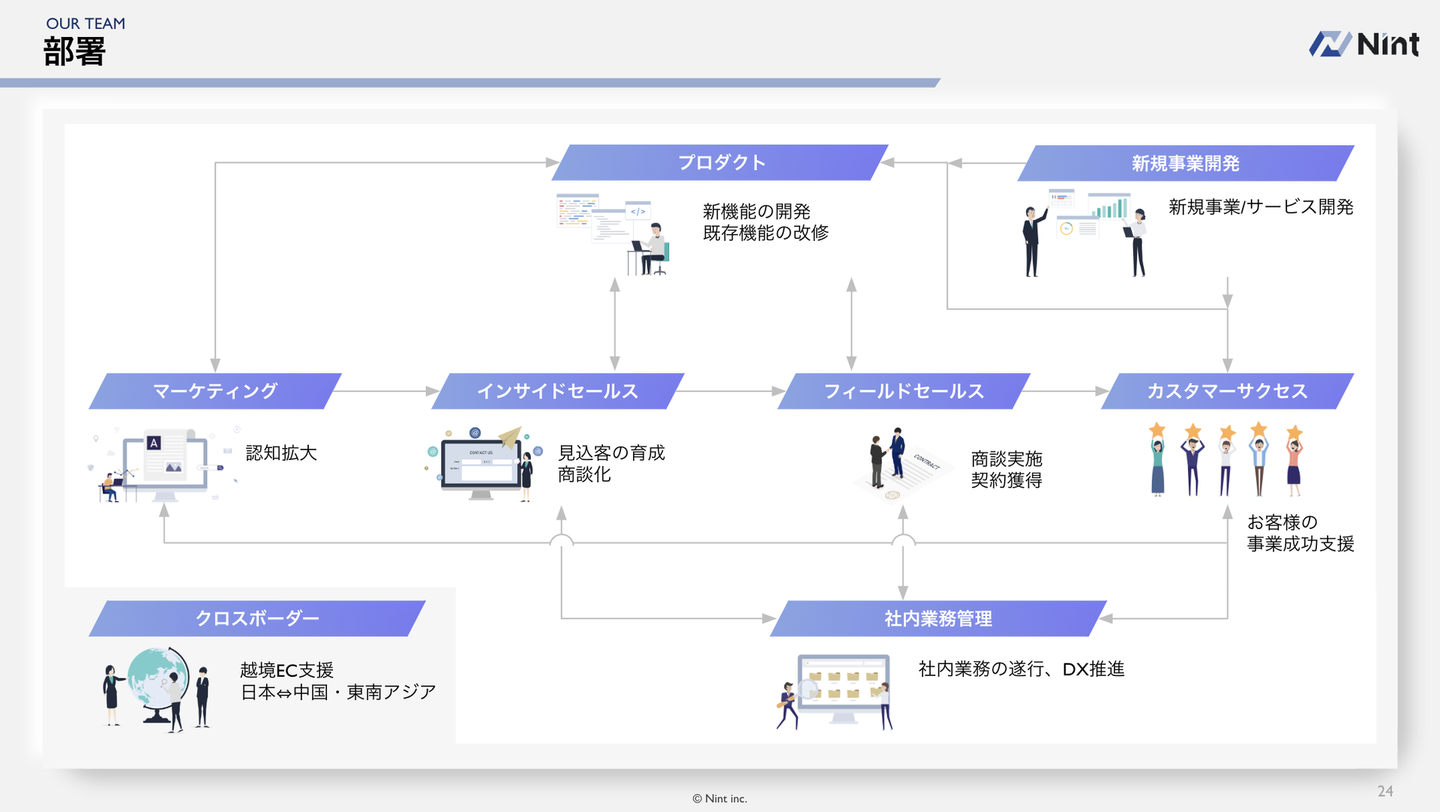Select the フィールドセールス department banner
This screenshot has height=812, width=1440.
(x=904, y=391)
